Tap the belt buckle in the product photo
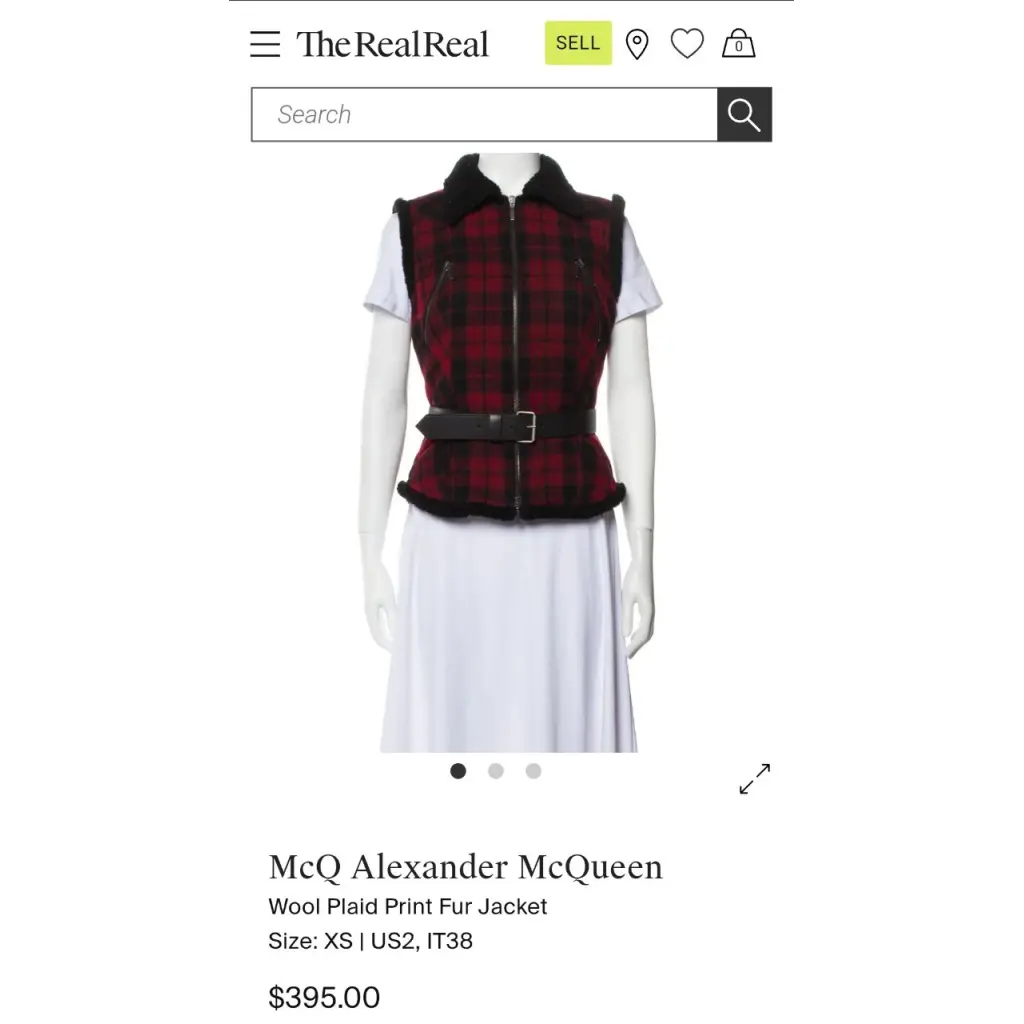Viewport: 1024px width, 1024px height. 526,427
